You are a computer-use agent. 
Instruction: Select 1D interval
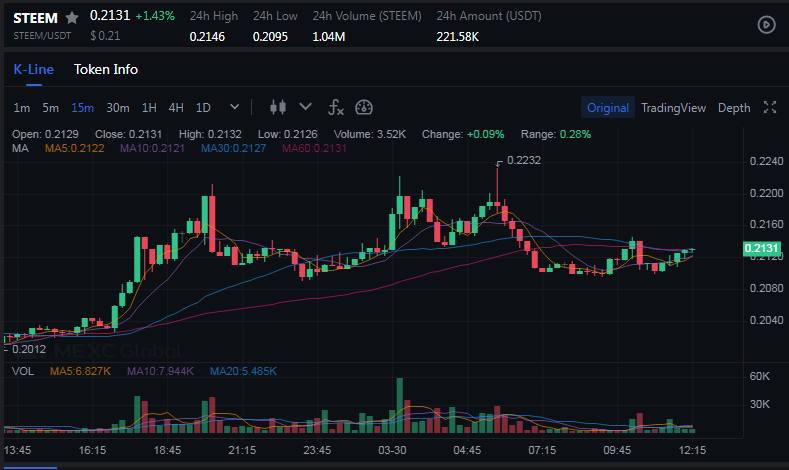[203, 108]
